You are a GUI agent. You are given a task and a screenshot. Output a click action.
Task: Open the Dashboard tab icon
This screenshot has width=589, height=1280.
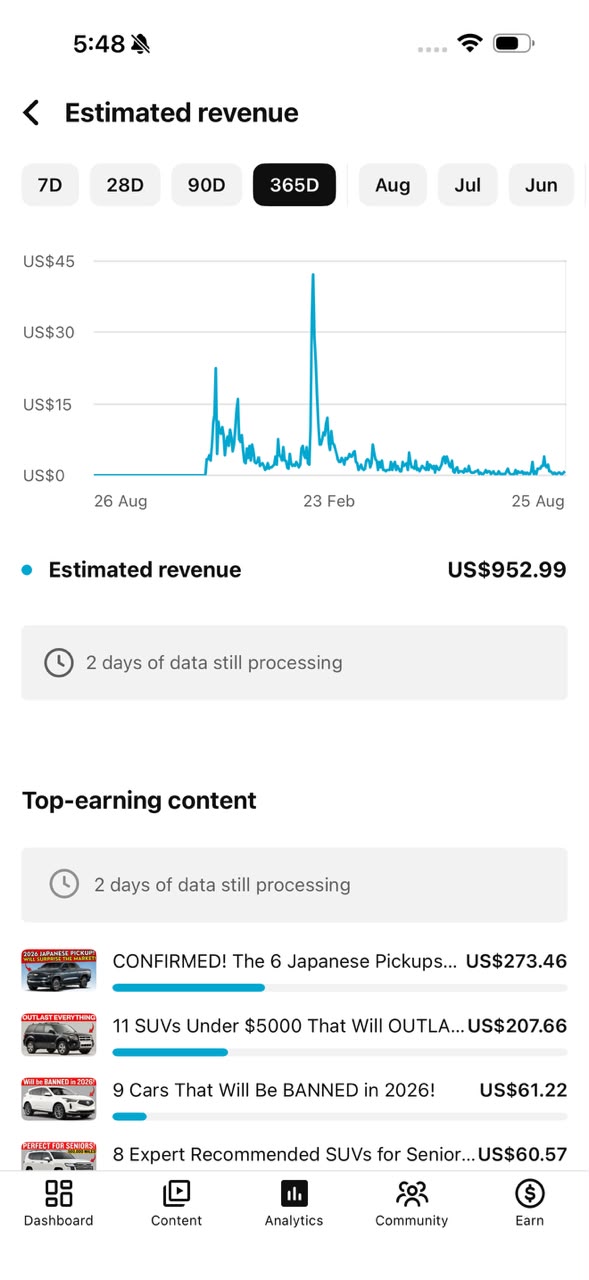[x=59, y=1193]
